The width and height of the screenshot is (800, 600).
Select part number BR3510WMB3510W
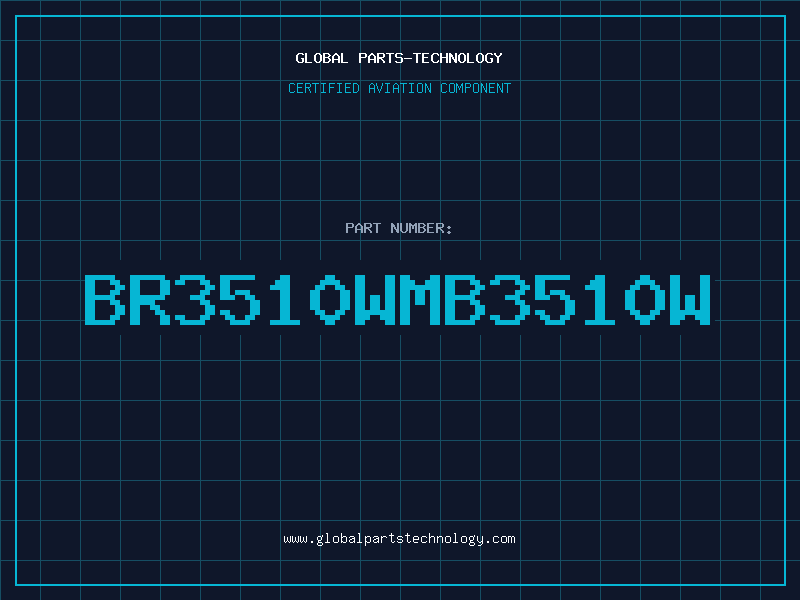point(397,299)
